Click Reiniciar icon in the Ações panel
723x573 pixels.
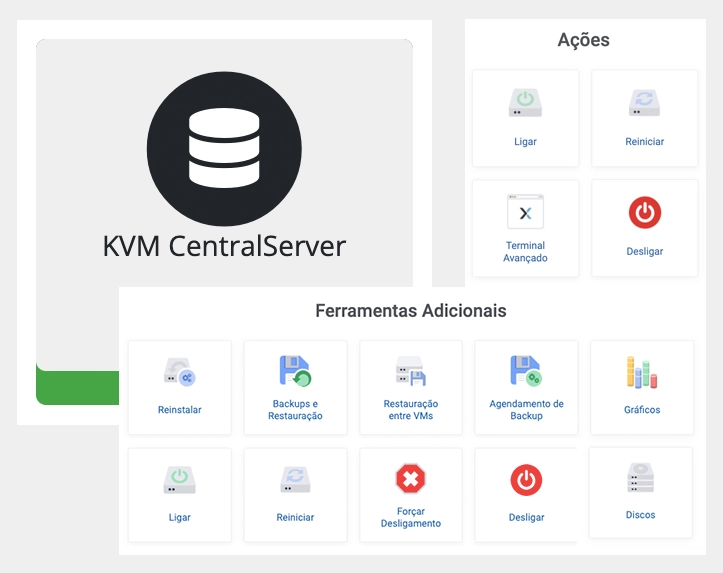tap(644, 104)
